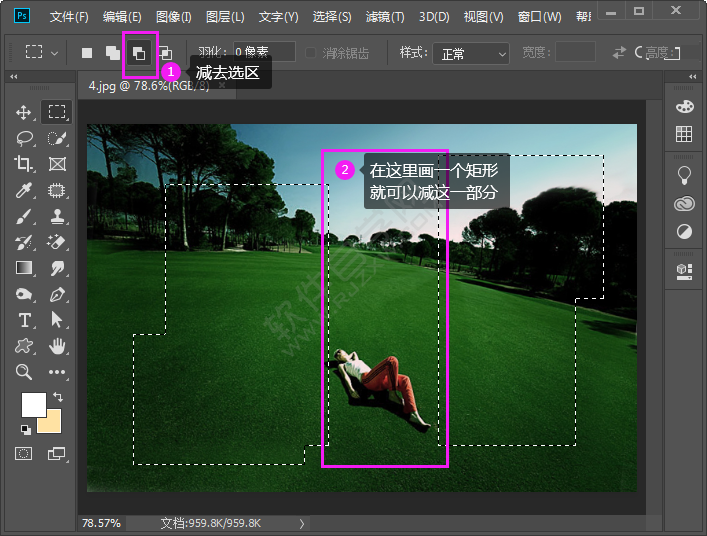This screenshot has height=536, width=707.
Task: Open the 滤镜(T) menu
Action: [384, 17]
